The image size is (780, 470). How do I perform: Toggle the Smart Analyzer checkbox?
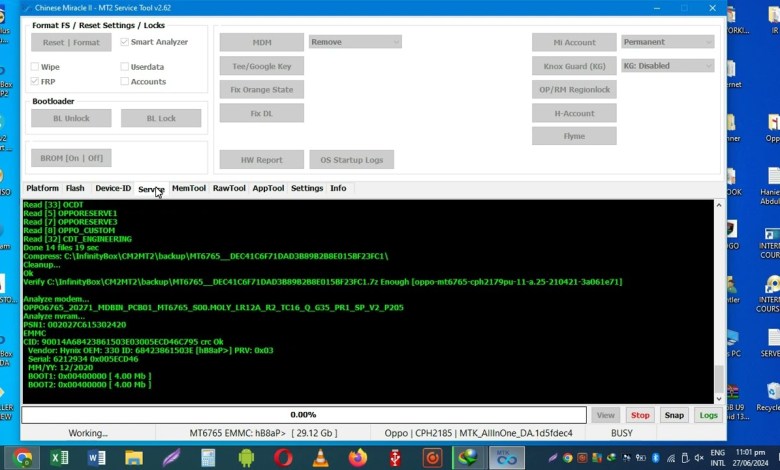pos(124,42)
